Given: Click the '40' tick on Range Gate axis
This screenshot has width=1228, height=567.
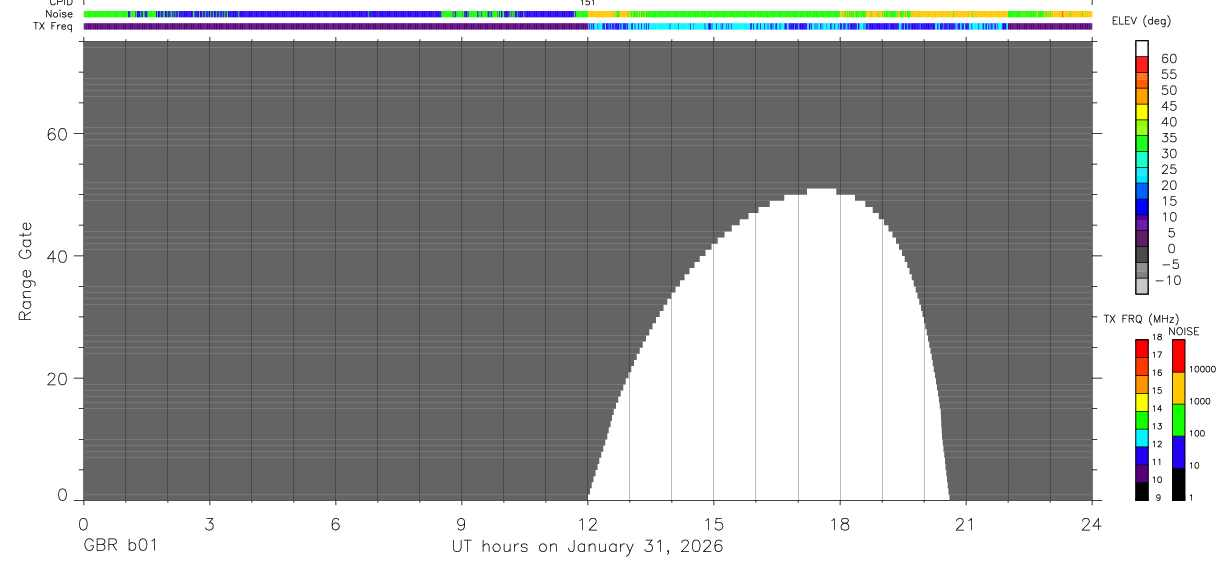Looking at the screenshot, I should pyautogui.click(x=58, y=256).
